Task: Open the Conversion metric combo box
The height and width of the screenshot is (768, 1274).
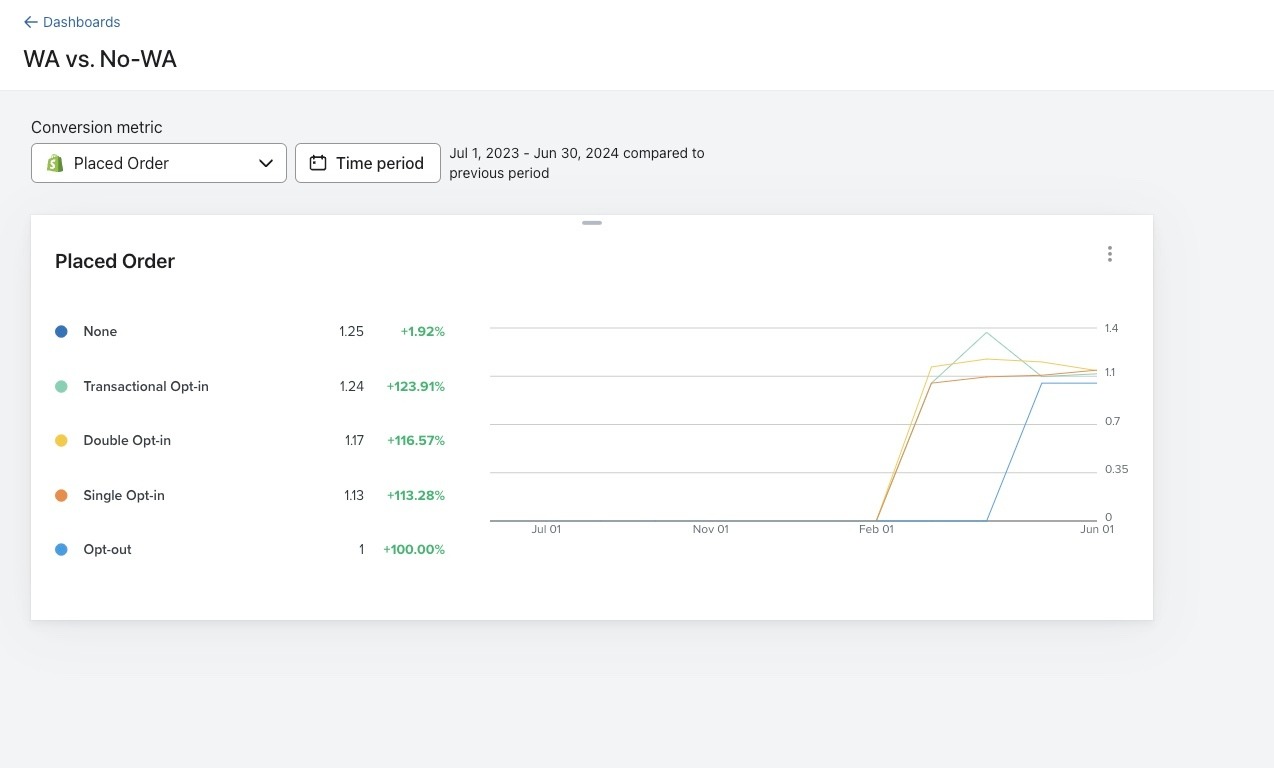Action: pos(159,163)
